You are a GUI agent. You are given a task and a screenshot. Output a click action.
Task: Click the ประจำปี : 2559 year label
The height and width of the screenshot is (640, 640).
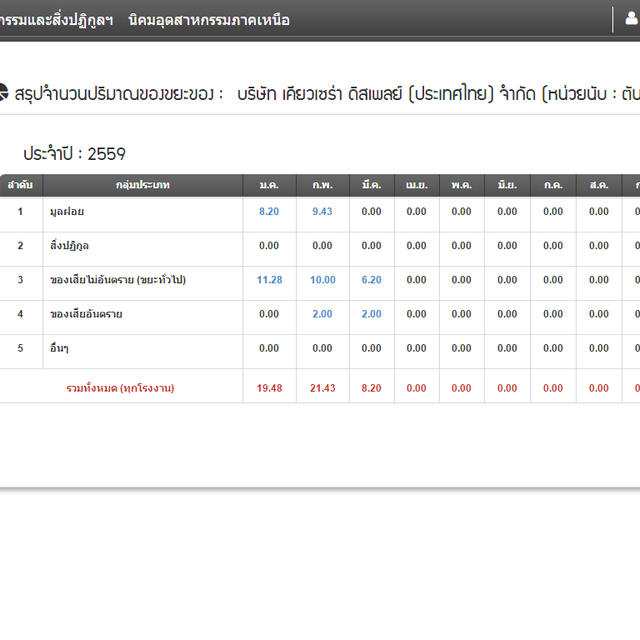pos(74,153)
